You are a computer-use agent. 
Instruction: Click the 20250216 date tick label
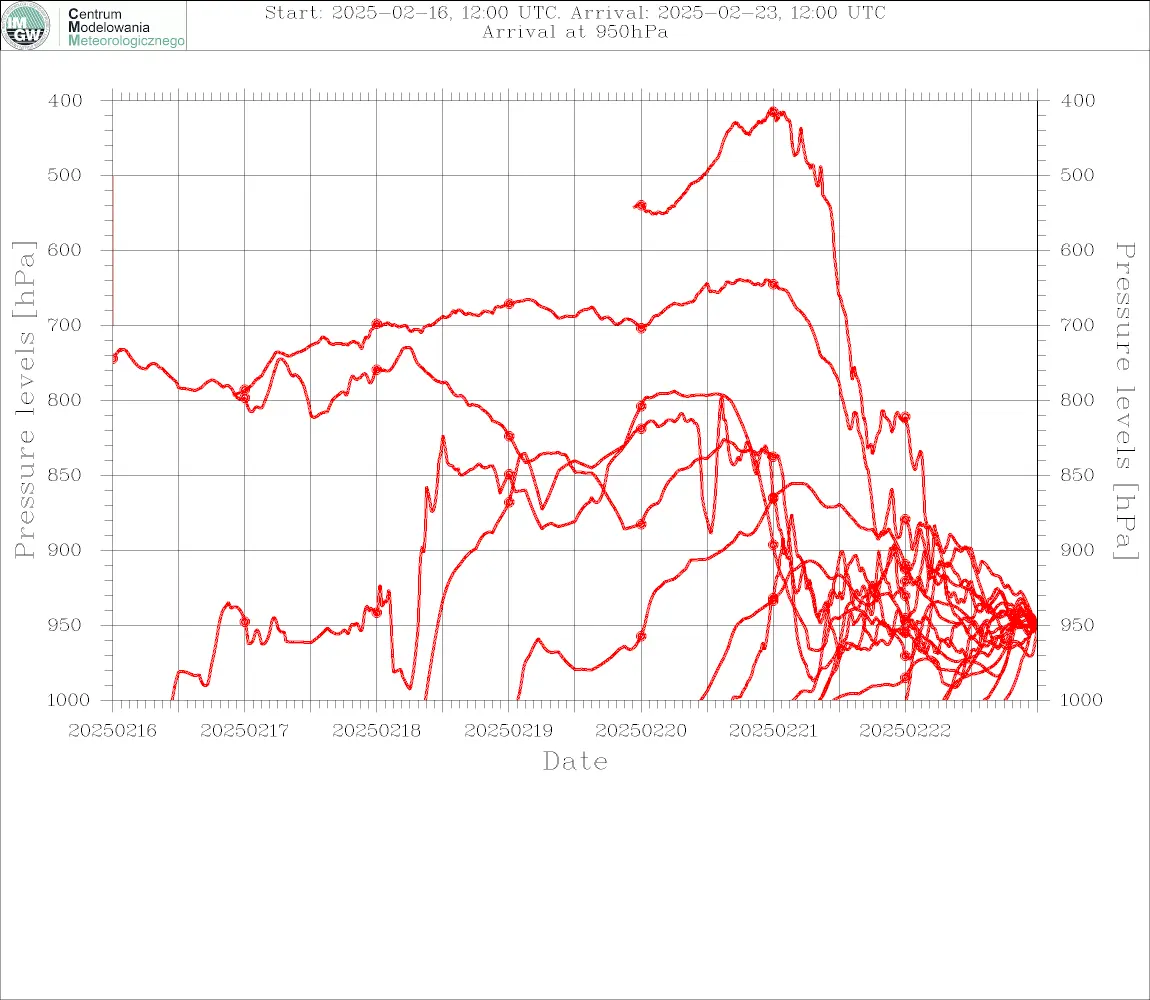pos(112,731)
